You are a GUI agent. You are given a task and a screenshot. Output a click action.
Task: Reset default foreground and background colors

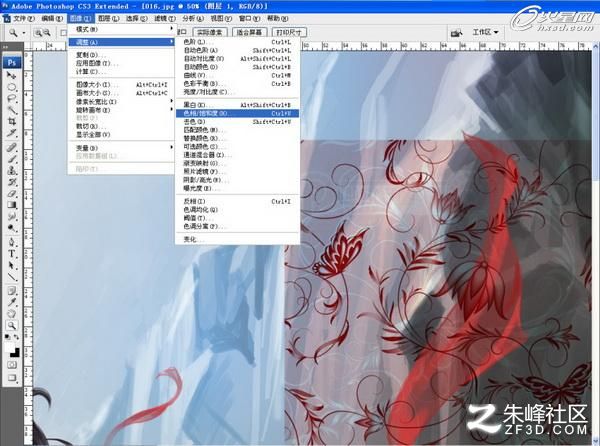tap(7, 337)
